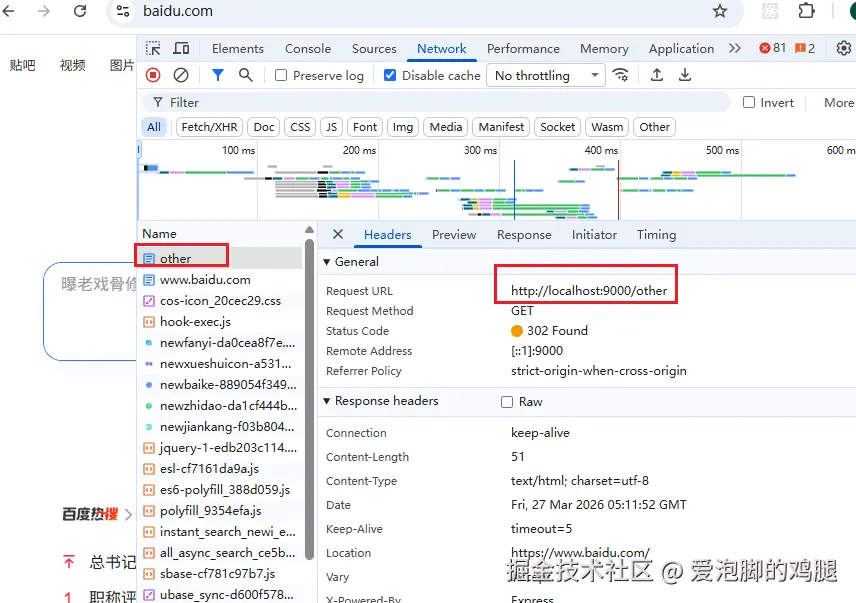Screen dimensions: 856x603
Task: Filter requests by JS type
Action: (x=331, y=127)
